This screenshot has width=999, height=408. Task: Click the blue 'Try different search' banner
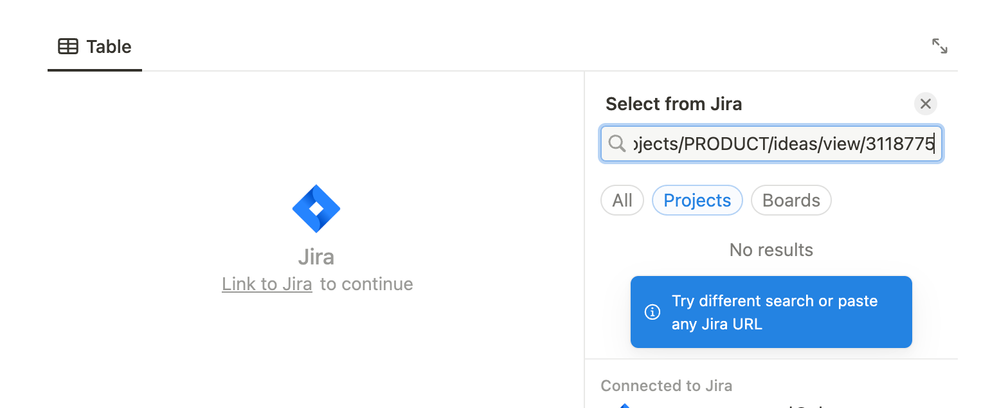pyautogui.click(x=771, y=312)
